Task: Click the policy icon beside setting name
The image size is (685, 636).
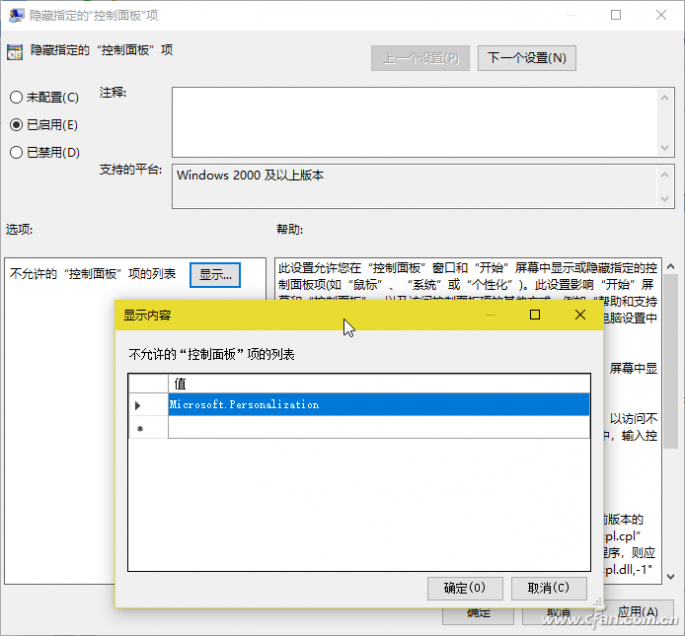Action: coord(16,52)
